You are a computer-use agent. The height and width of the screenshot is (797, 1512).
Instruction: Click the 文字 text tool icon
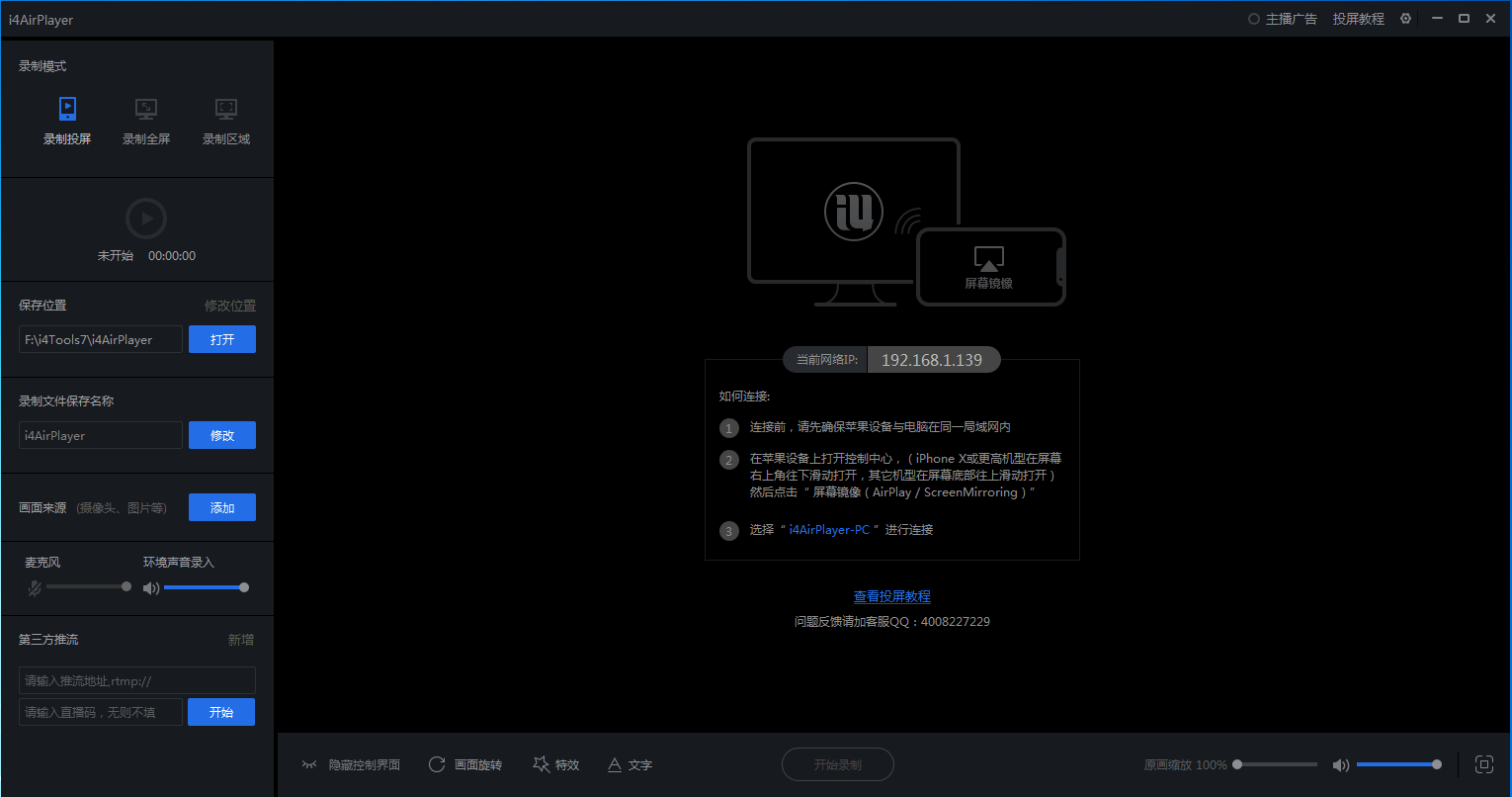pyautogui.click(x=614, y=764)
